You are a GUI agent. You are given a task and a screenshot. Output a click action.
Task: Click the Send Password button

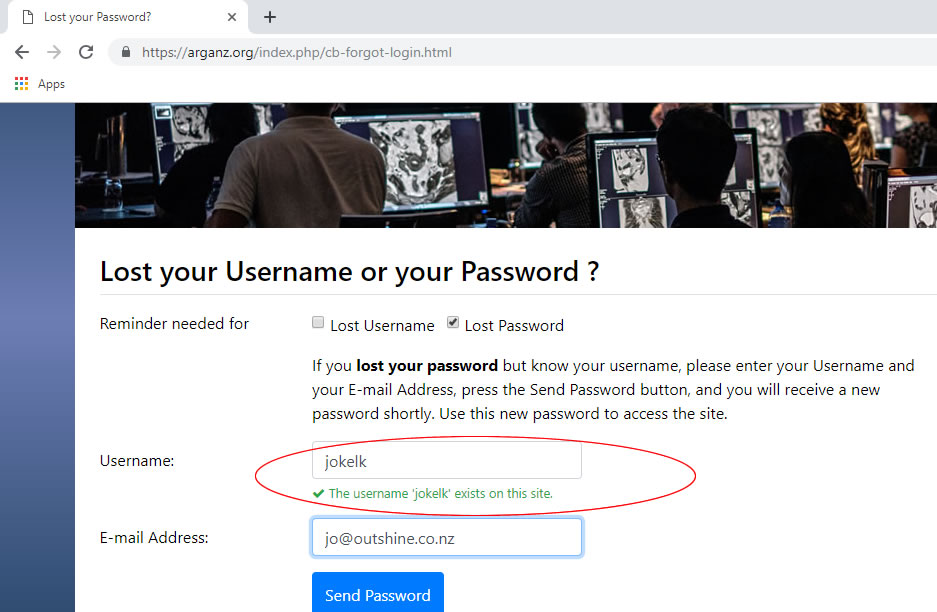(x=378, y=592)
